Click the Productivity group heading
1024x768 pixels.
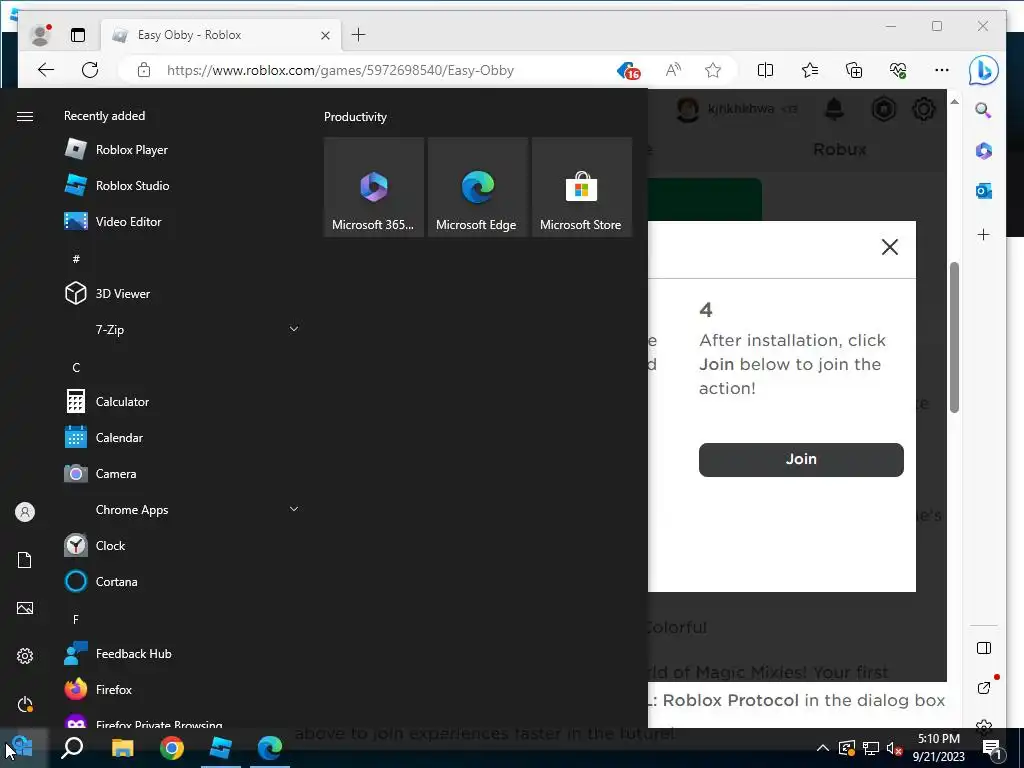click(x=355, y=117)
